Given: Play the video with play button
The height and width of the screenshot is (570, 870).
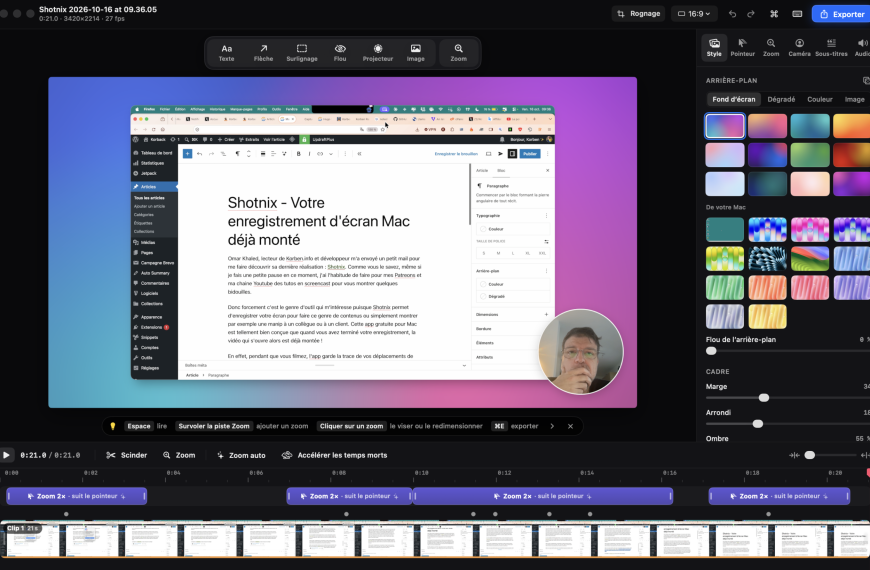Looking at the screenshot, I should pyautogui.click(x=7, y=455).
